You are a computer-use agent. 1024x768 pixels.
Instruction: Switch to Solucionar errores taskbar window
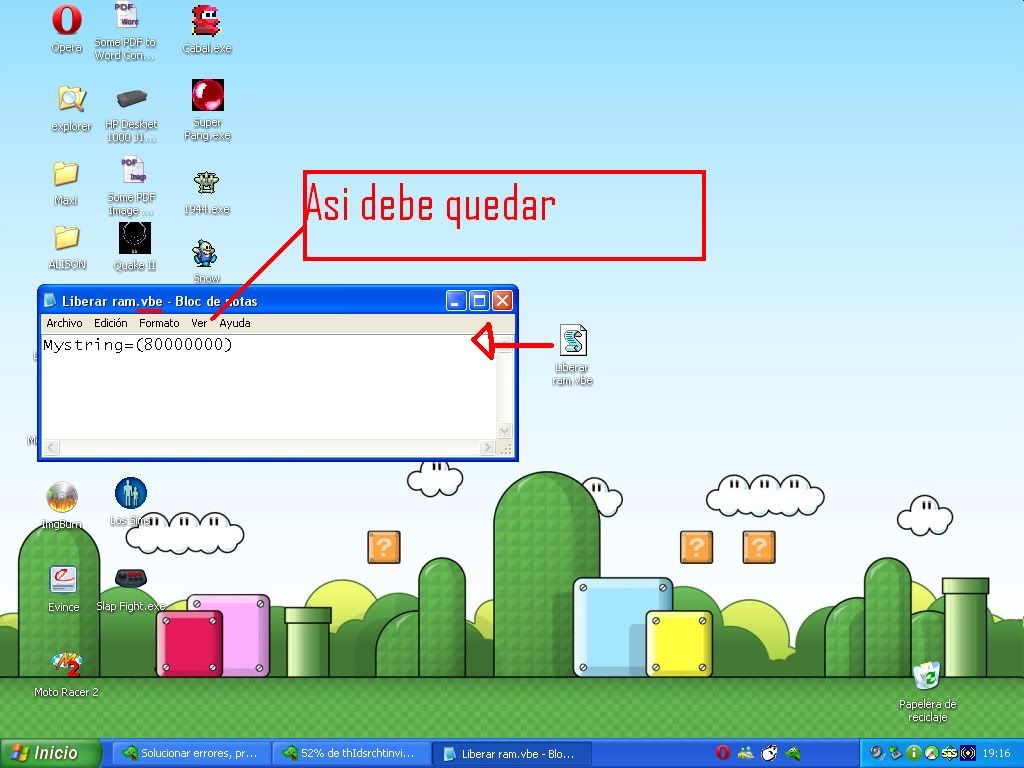coord(189,753)
